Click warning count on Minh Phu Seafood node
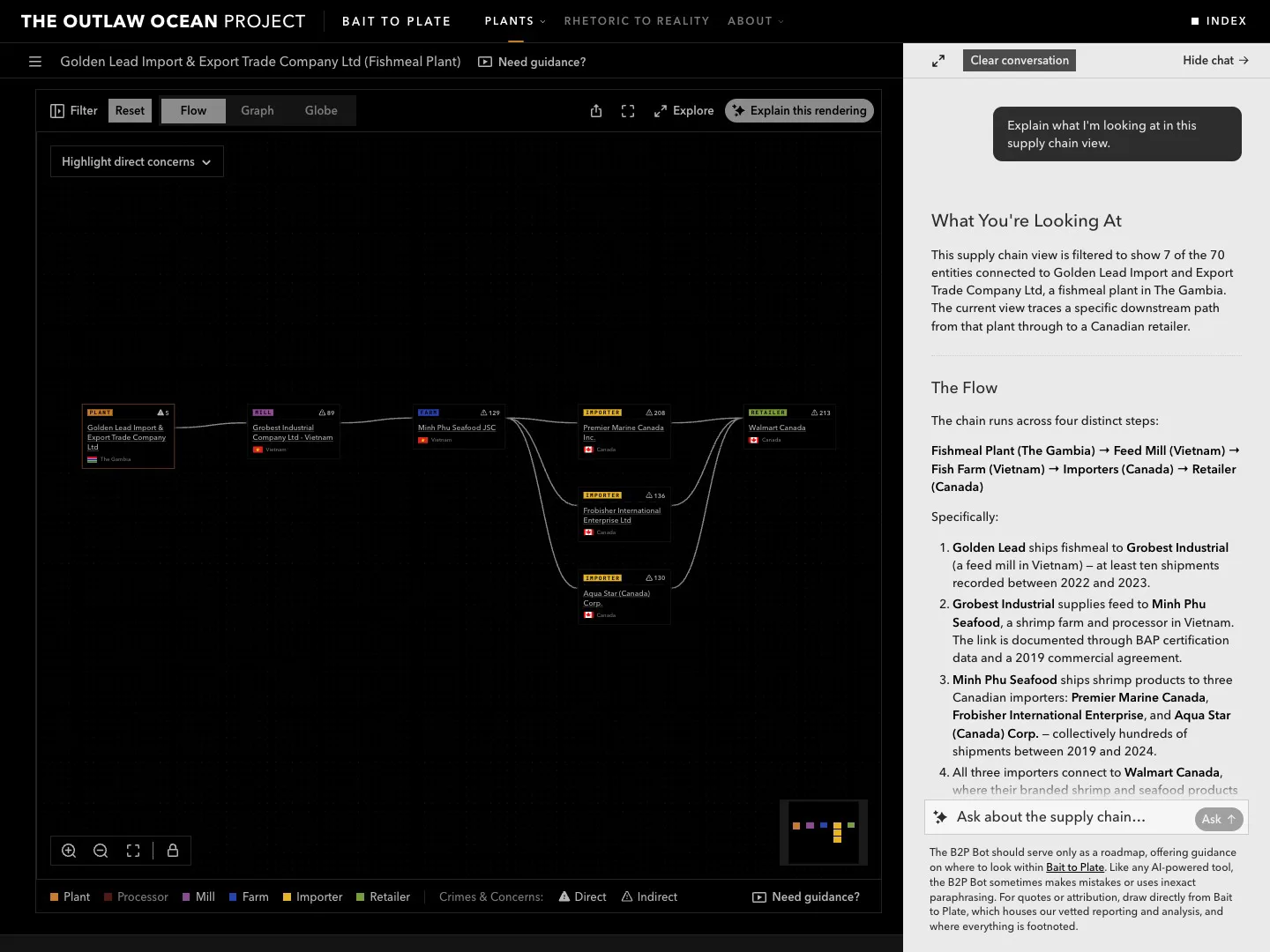The width and height of the screenshot is (1270, 952). click(490, 413)
